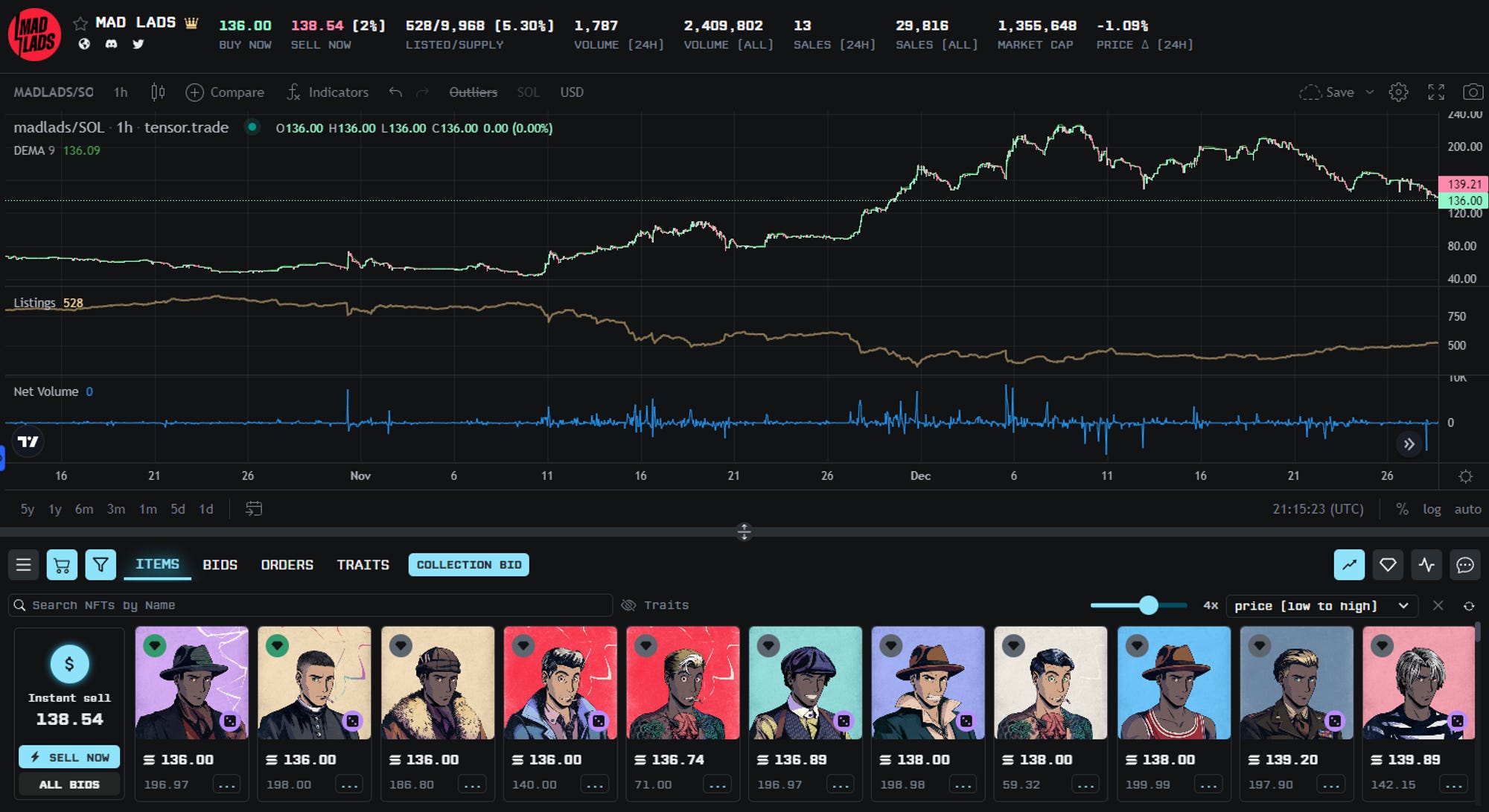The image size is (1489, 812).
Task: Toggle the Outliers chart option
Action: (473, 92)
